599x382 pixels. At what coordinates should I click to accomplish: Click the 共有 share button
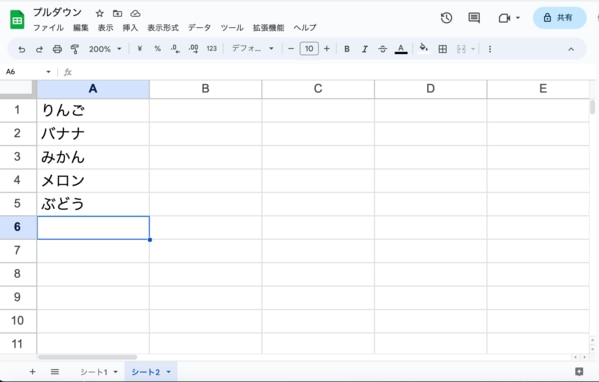point(559,18)
